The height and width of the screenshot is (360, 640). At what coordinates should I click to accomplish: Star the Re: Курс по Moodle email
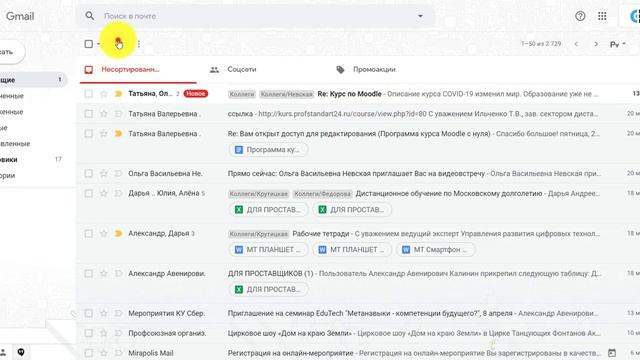tap(104, 94)
